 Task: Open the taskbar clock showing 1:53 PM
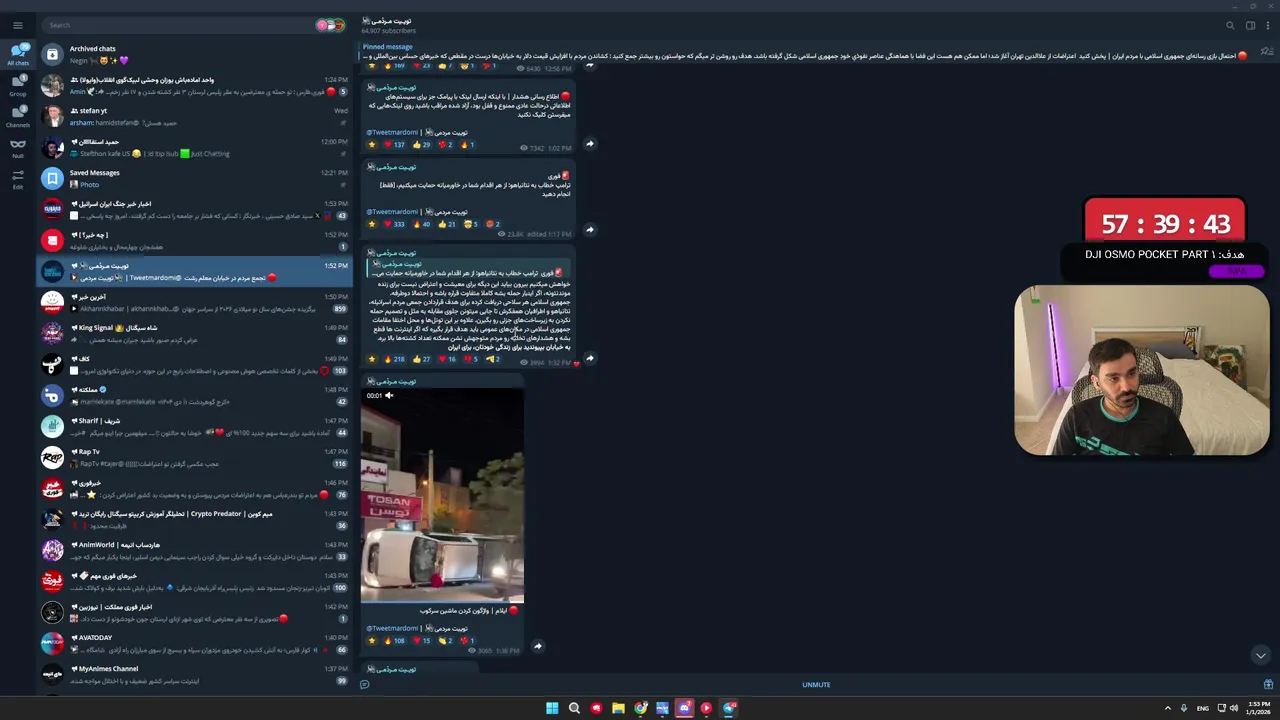pos(1259,708)
